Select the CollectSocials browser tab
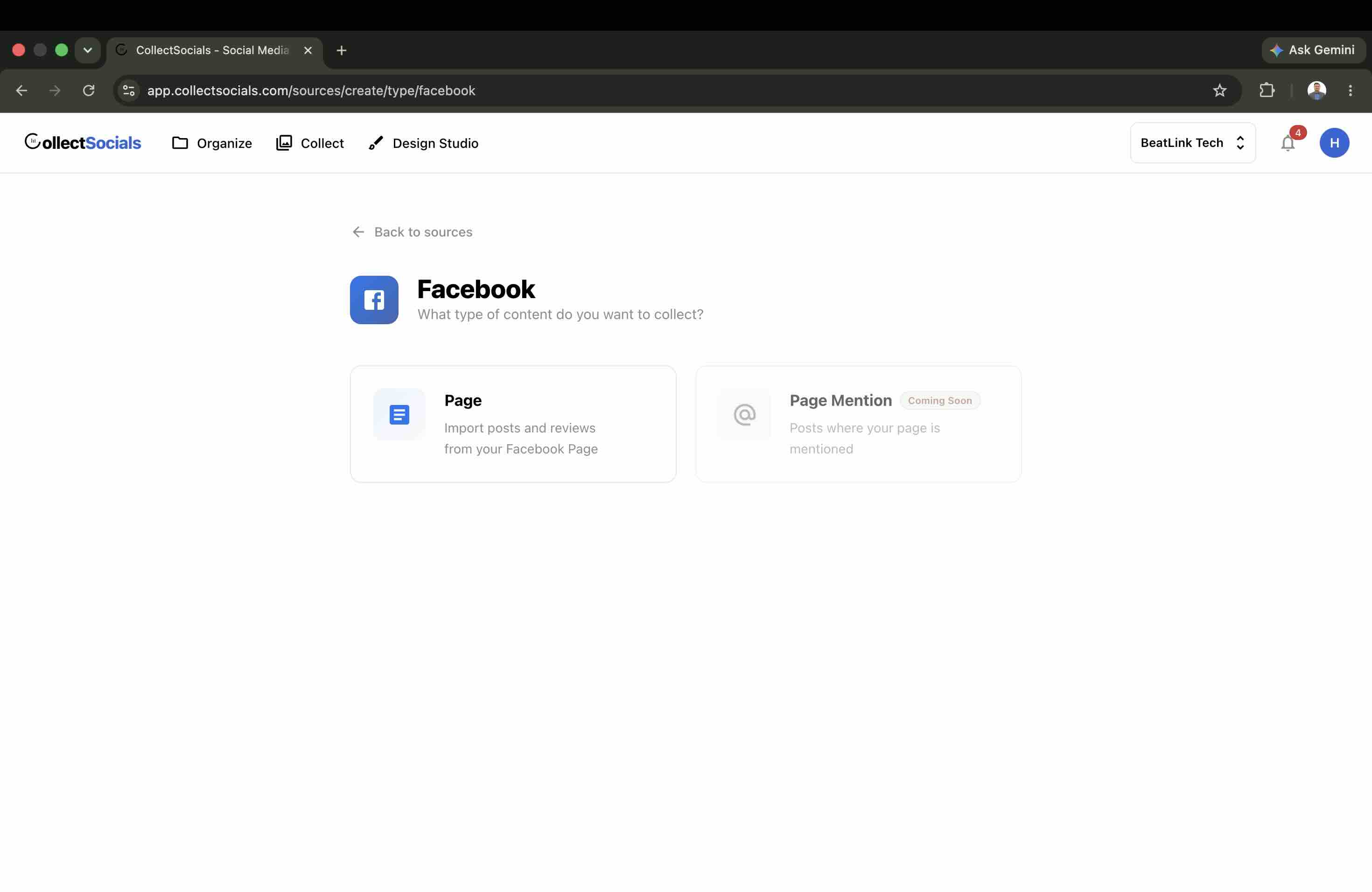Viewport: 1372px width, 892px height. [214, 51]
